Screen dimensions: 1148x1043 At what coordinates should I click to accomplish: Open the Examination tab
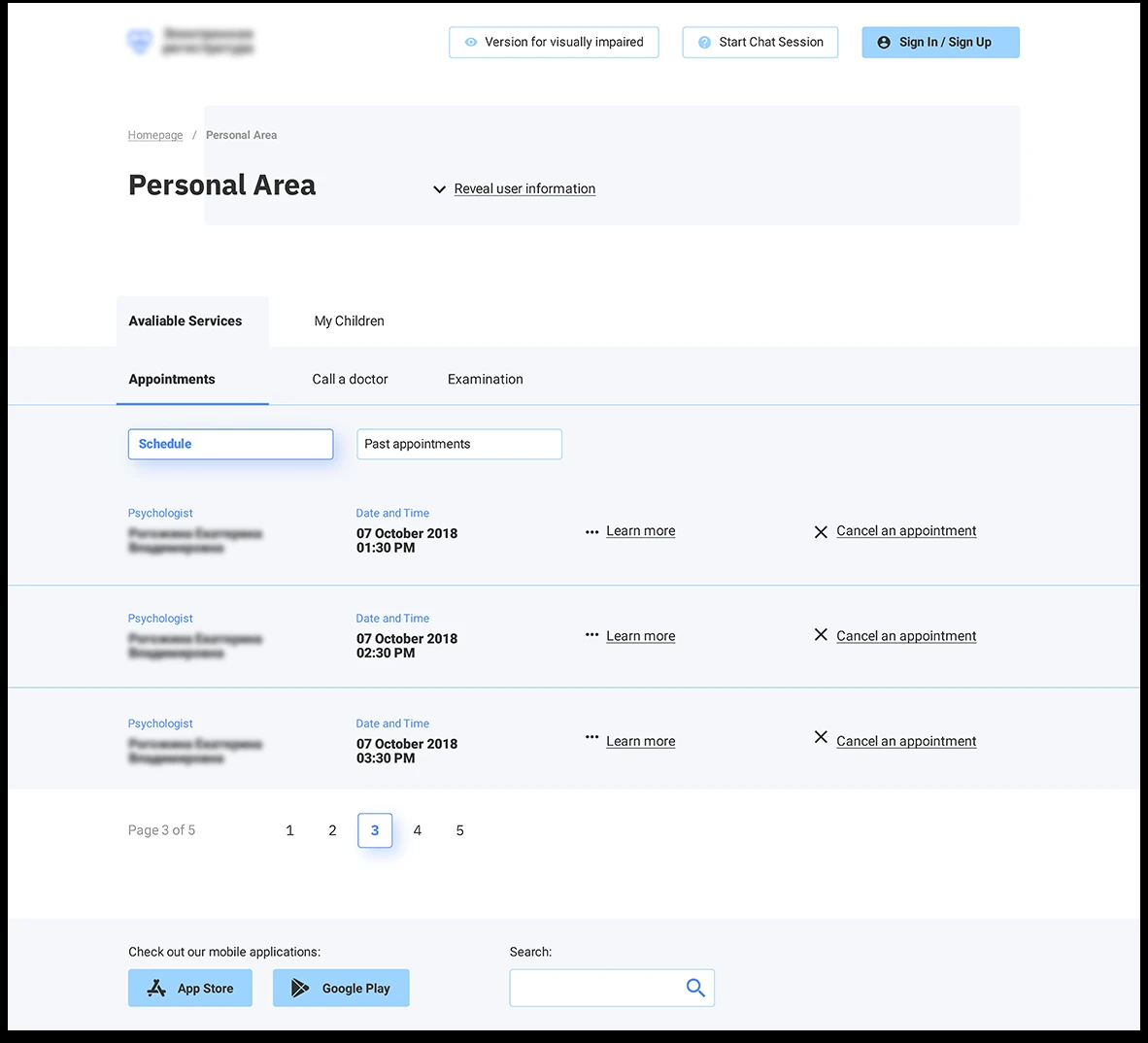(x=486, y=379)
